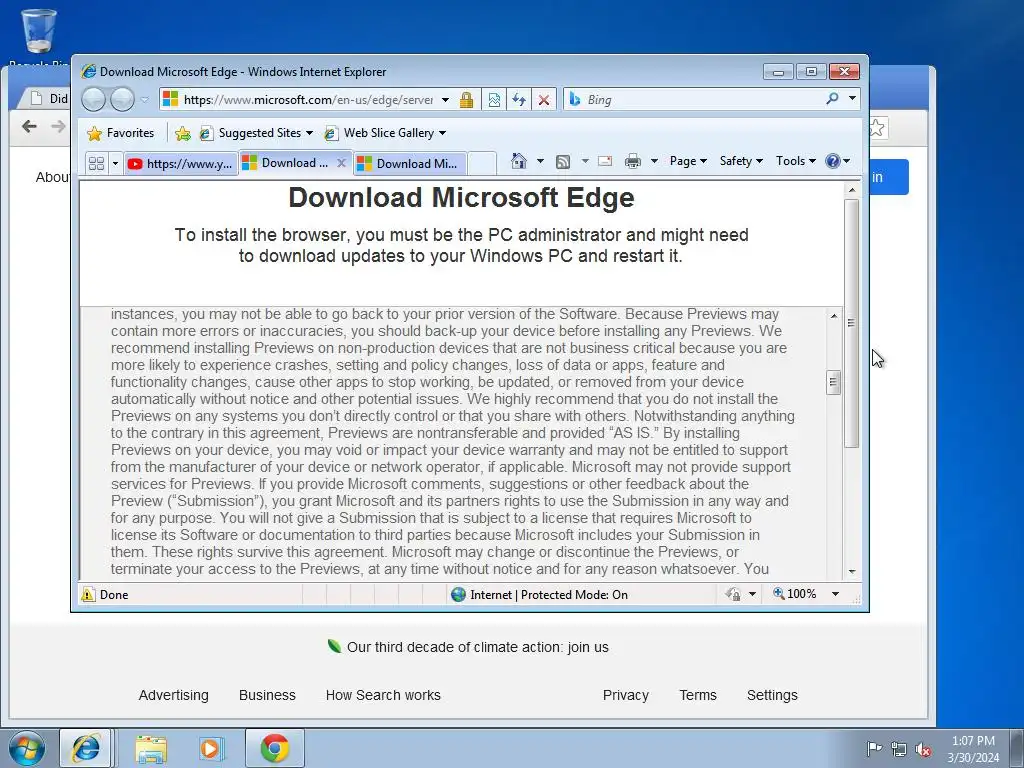Click the Help question mark icon
This screenshot has height=768, width=1024.
(833, 161)
